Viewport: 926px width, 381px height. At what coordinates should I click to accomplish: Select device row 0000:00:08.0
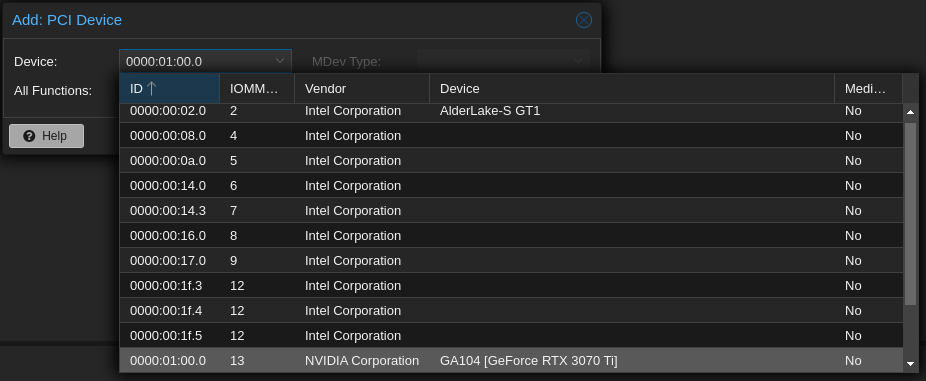tap(511, 135)
